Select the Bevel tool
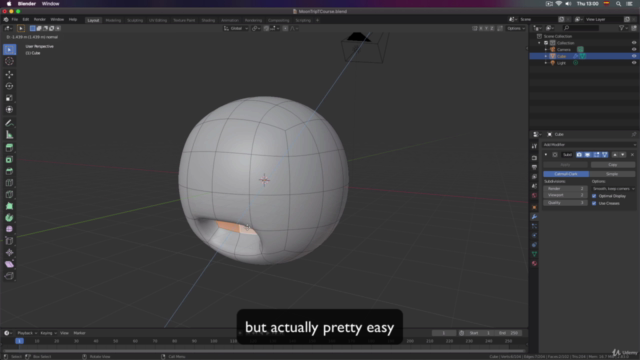 pyautogui.click(x=9, y=171)
